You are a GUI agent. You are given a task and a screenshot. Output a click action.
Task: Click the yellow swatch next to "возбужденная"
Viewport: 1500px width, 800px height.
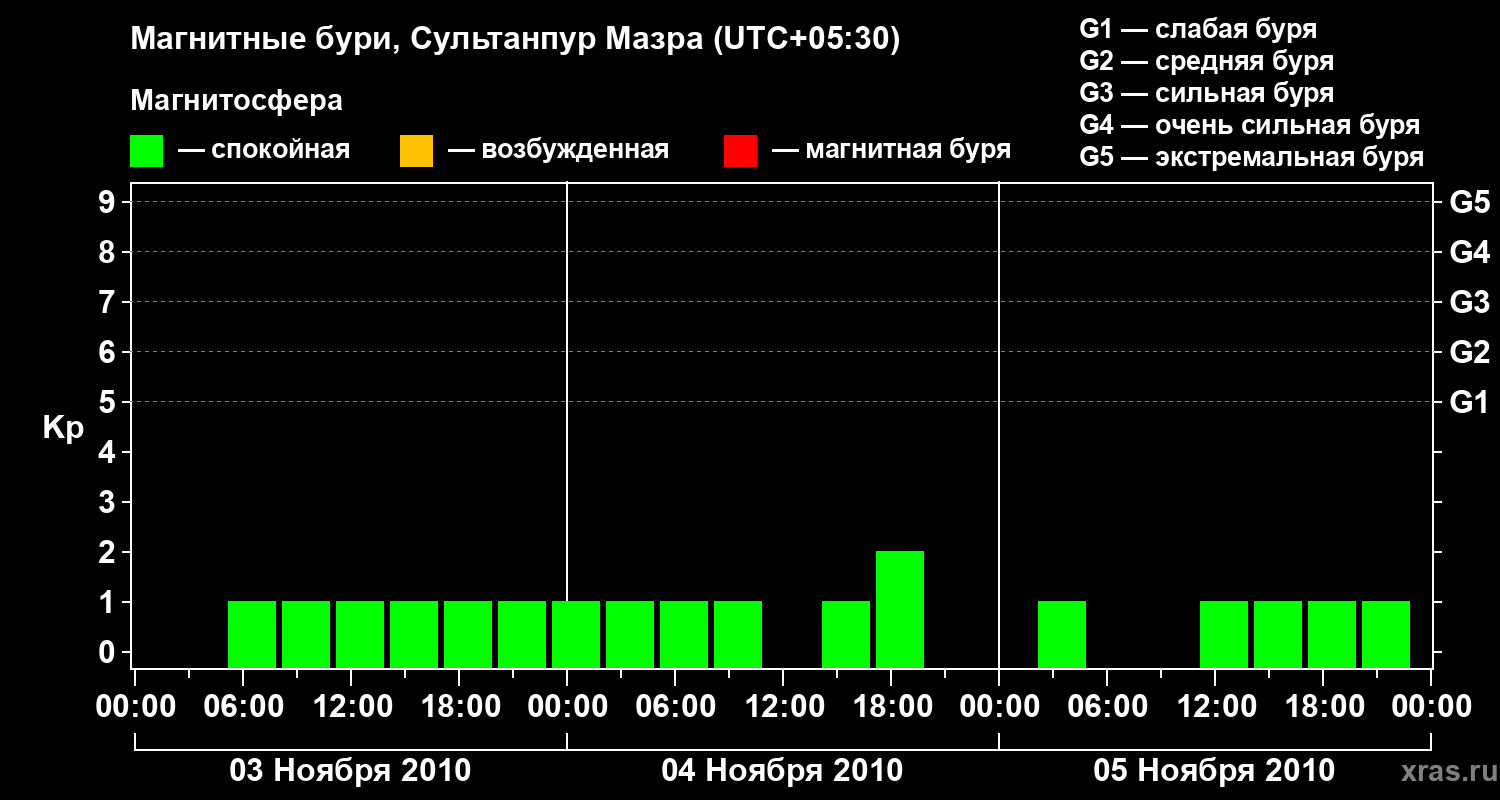click(x=416, y=151)
